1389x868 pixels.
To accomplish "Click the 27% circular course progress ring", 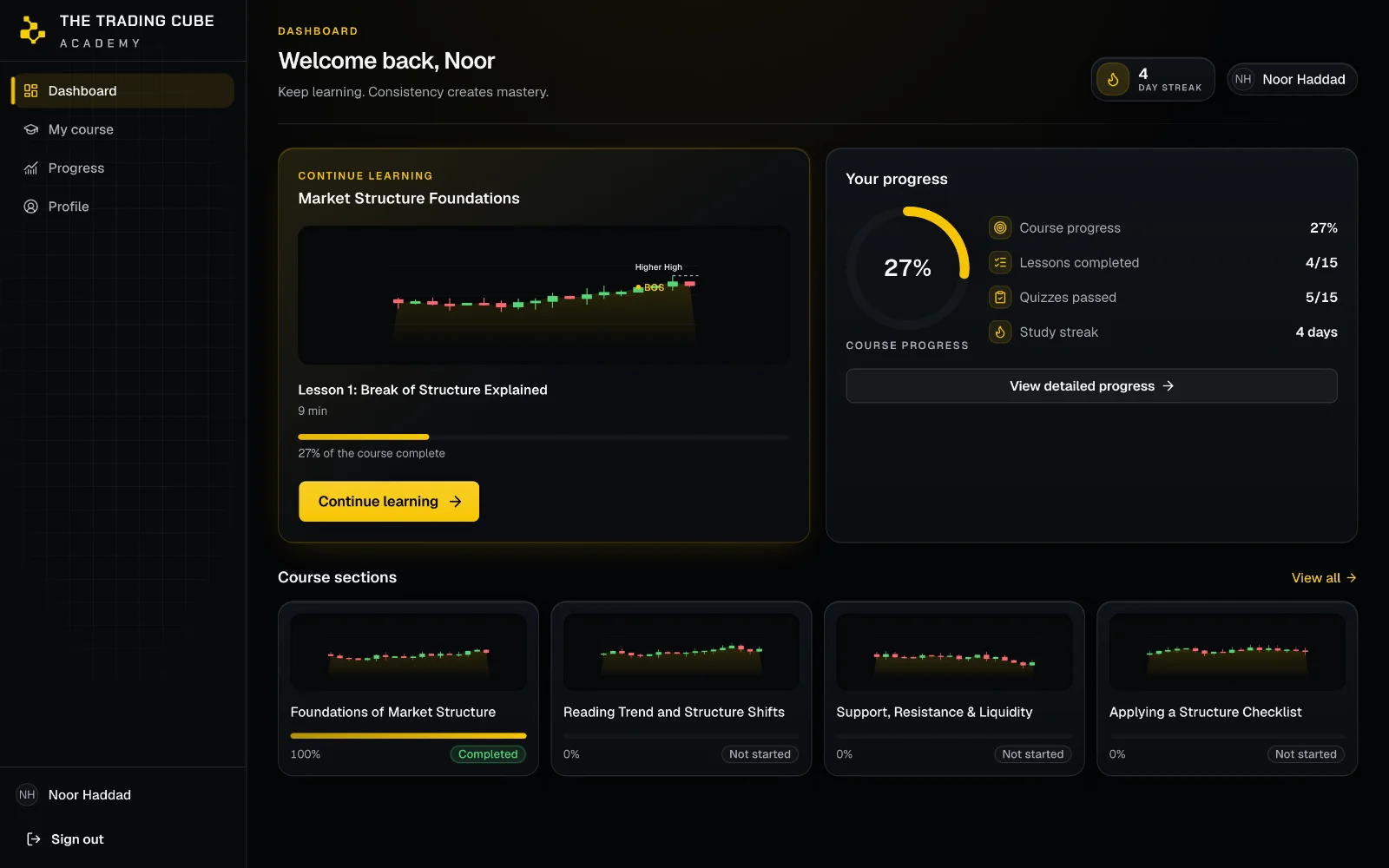I will click(907, 267).
